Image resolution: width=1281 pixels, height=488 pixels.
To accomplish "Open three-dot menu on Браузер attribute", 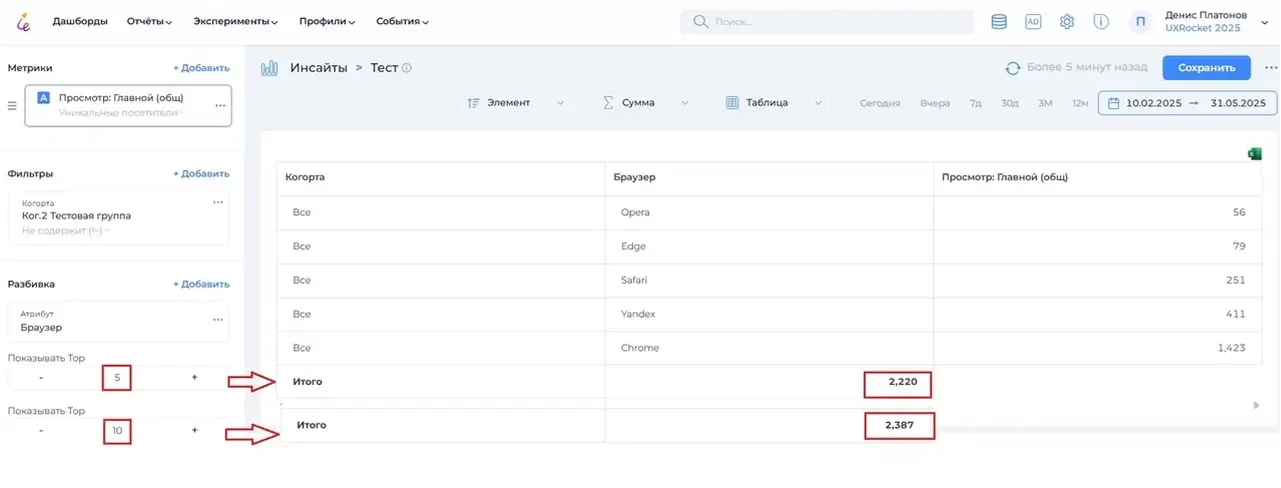I will 217,320.
